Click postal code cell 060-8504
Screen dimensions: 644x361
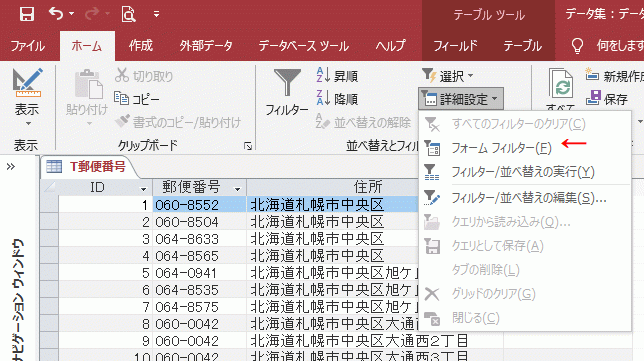coord(200,222)
